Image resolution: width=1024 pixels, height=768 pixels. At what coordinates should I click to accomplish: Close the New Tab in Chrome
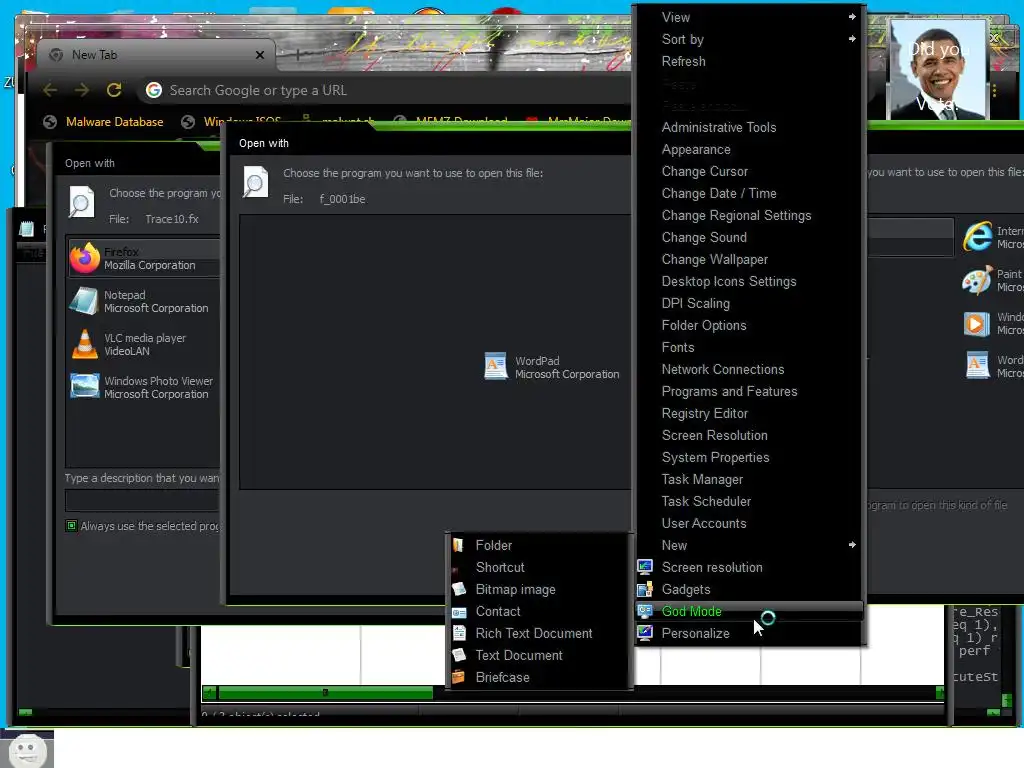259,55
